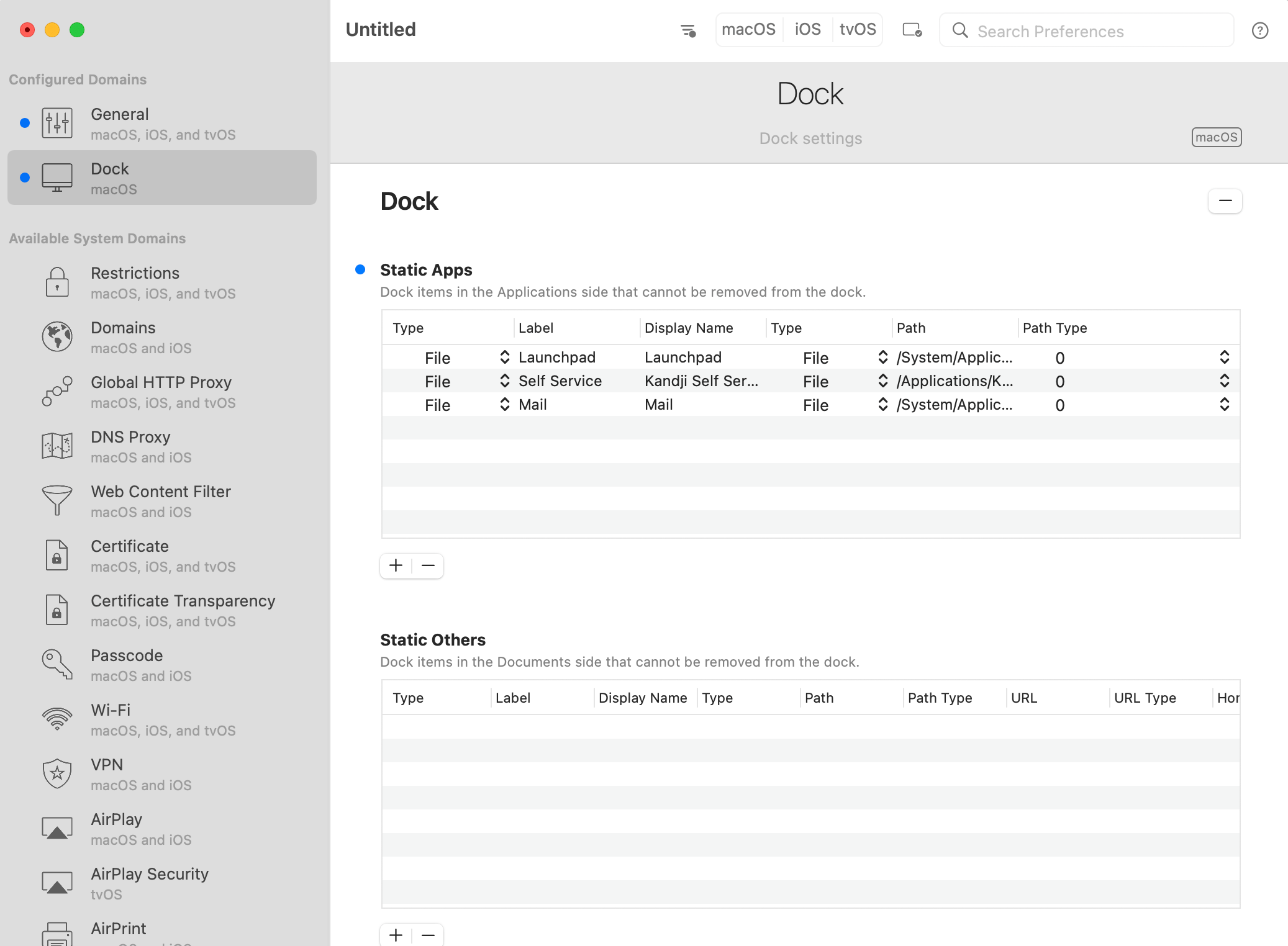
Task: Open second Type dropdown in Mail row
Action: point(882,404)
